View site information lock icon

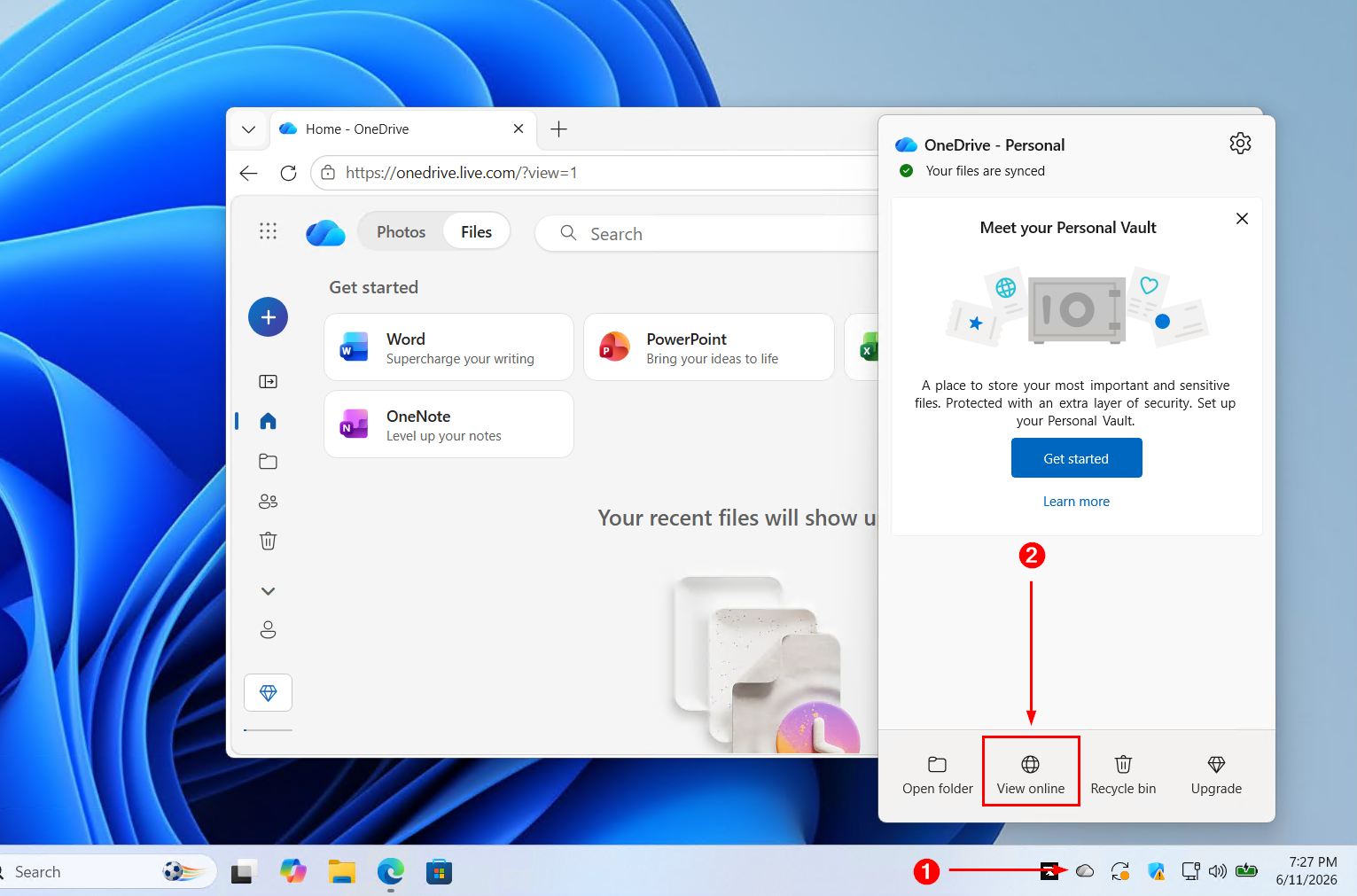click(x=328, y=173)
